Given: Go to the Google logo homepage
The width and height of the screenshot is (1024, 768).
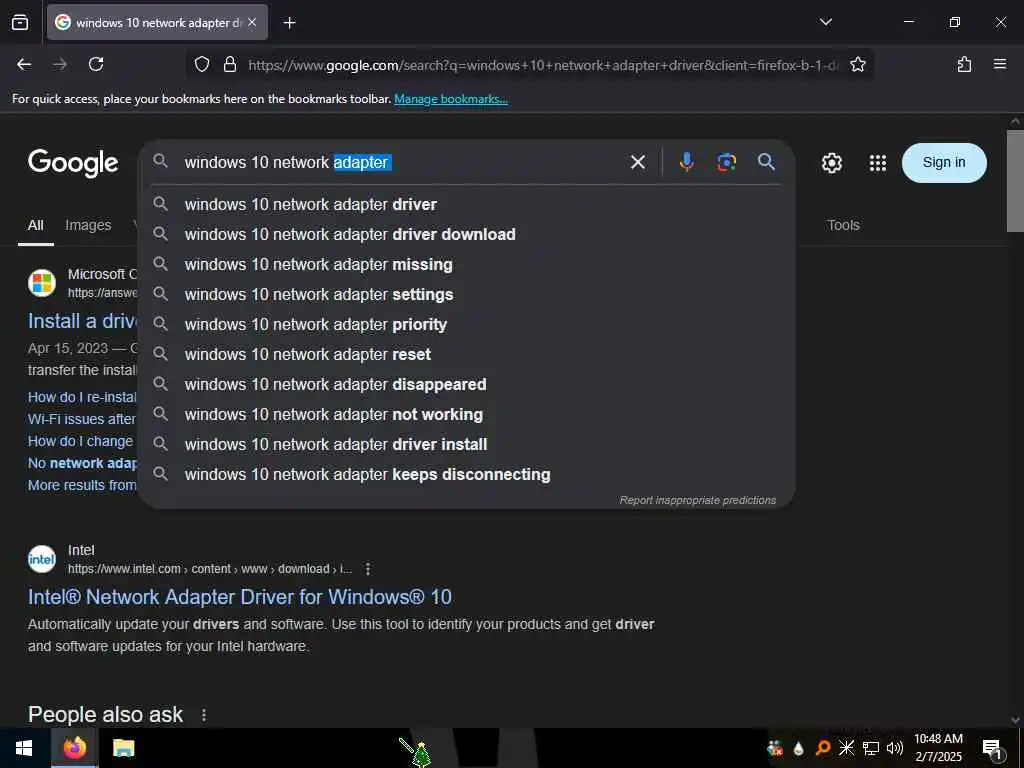Looking at the screenshot, I should [x=73, y=163].
